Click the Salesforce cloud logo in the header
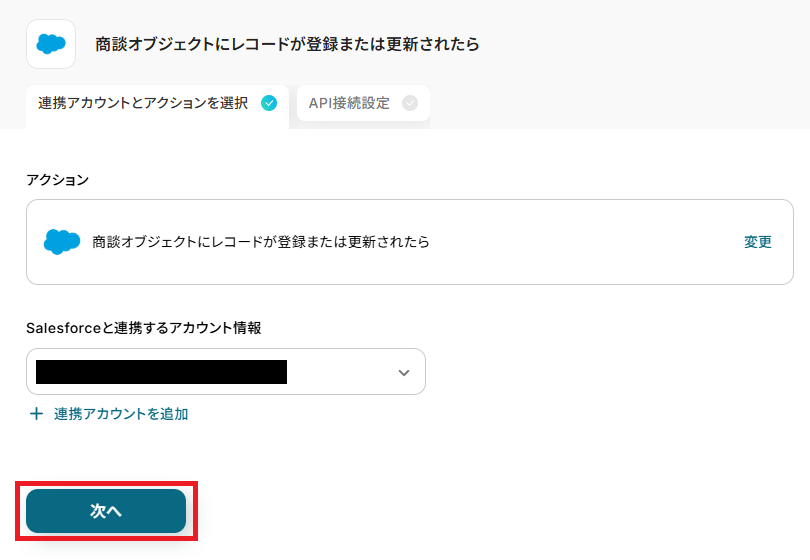 (x=51, y=44)
